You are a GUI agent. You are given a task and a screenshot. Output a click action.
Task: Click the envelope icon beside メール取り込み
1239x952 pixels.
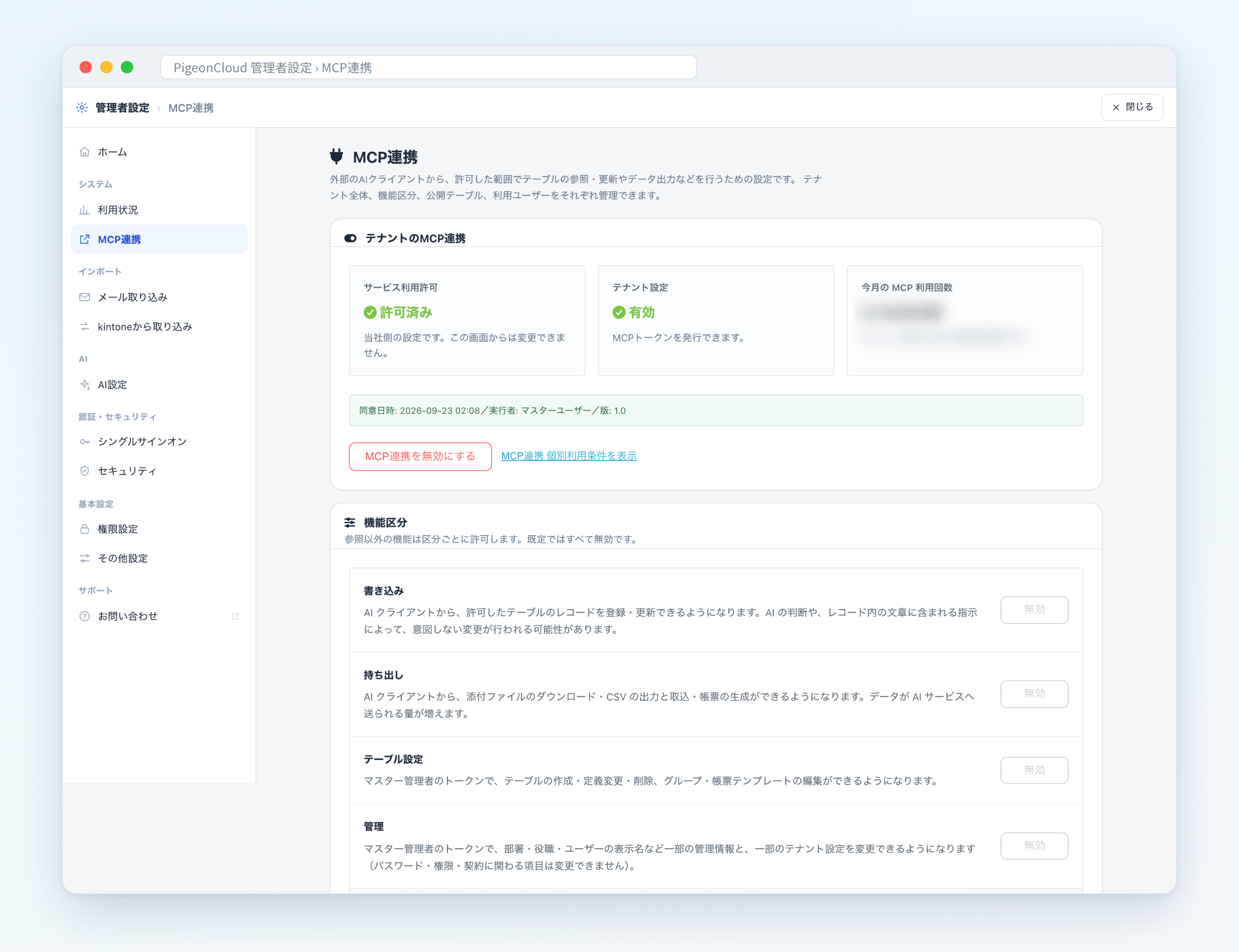85,297
